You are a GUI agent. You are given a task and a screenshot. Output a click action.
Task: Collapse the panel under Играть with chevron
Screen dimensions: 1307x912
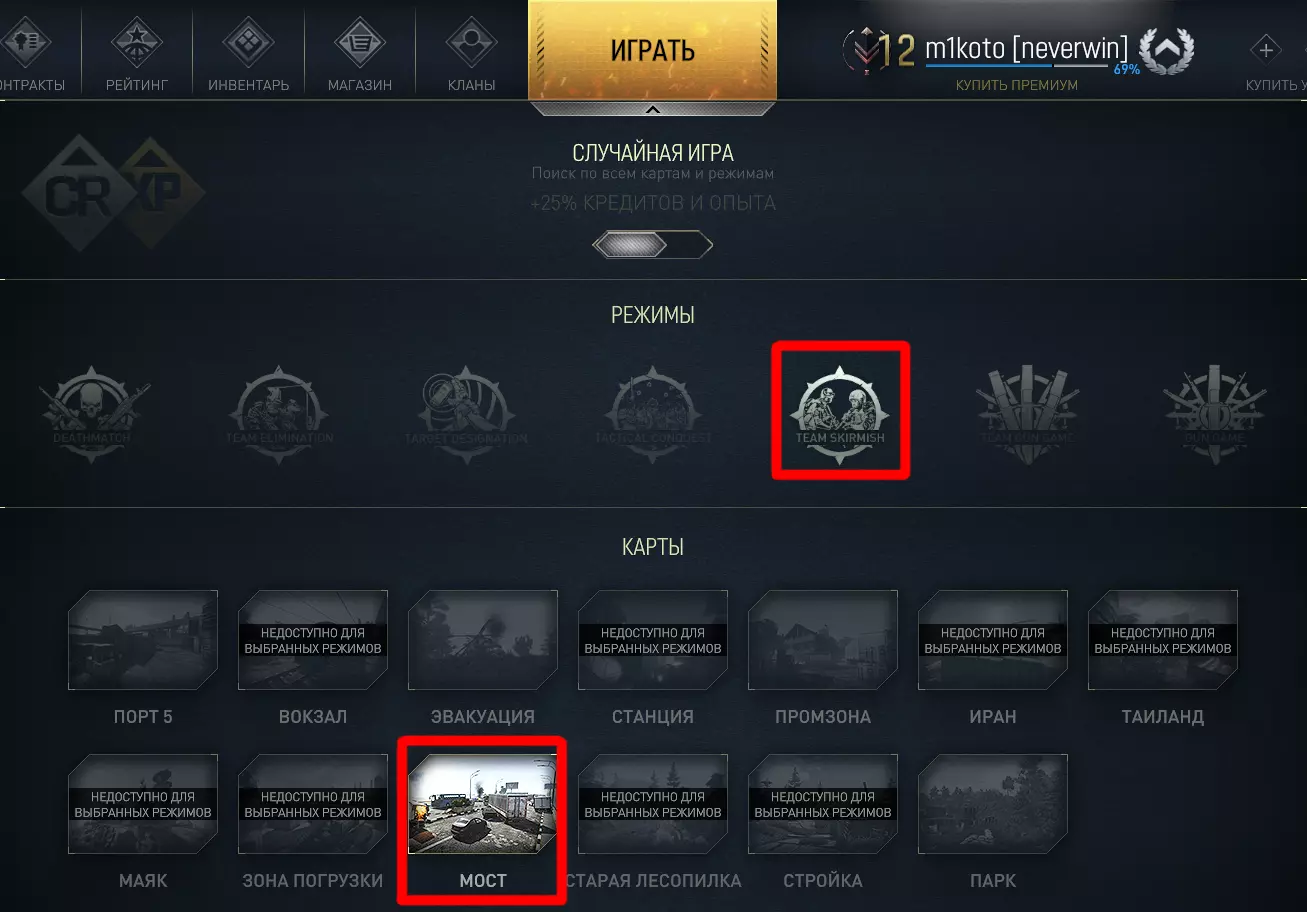tap(652, 109)
